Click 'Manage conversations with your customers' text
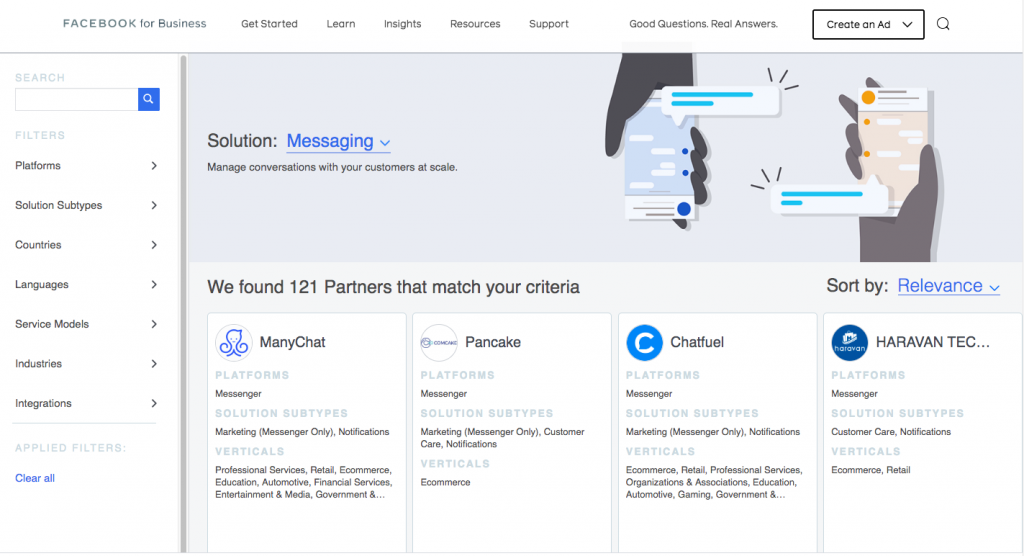The height and width of the screenshot is (556, 1024). click(332, 167)
